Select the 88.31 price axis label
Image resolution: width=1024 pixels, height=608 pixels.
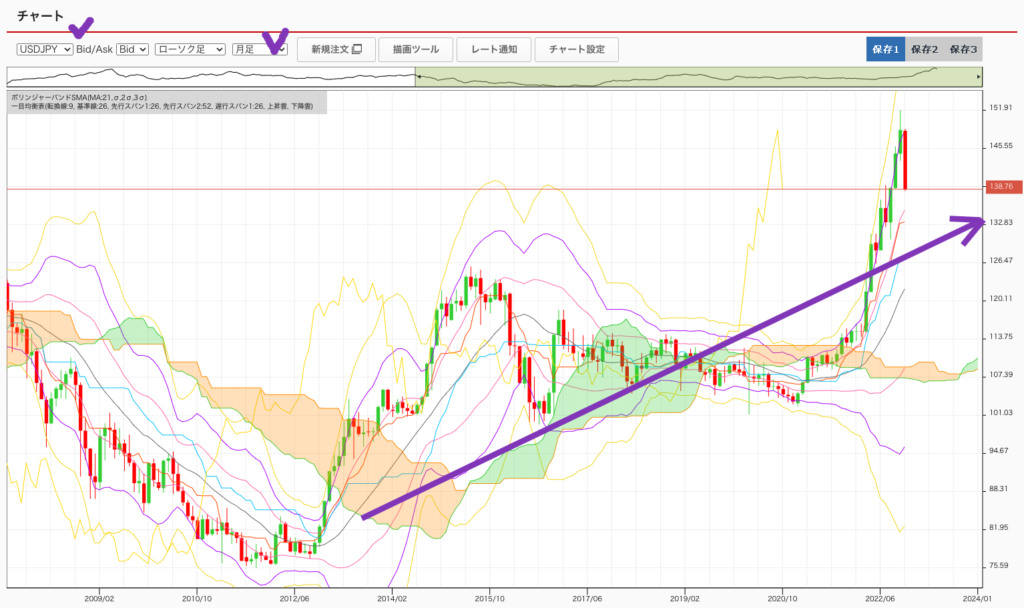click(x=1000, y=488)
